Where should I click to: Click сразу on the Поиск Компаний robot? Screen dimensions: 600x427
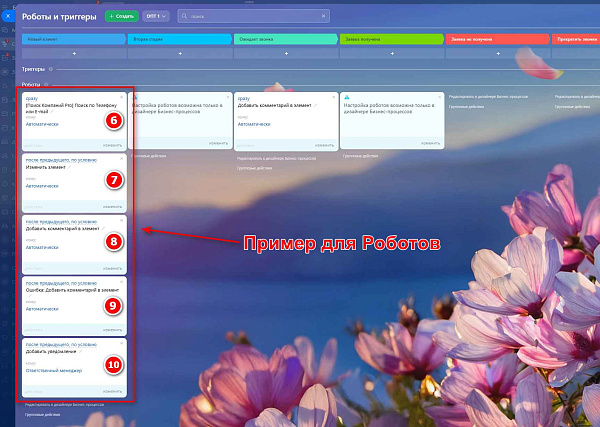[x=32, y=98]
